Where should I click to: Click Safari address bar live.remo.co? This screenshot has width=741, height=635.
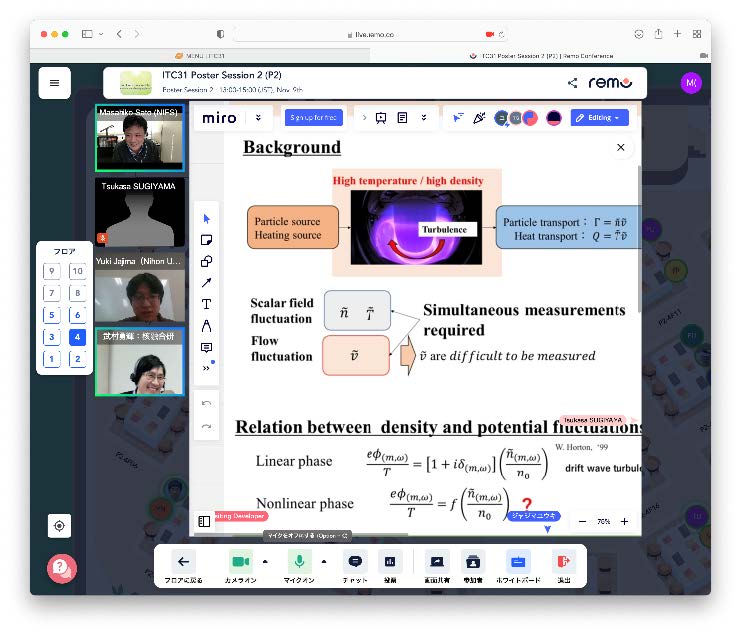[x=371, y=34]
